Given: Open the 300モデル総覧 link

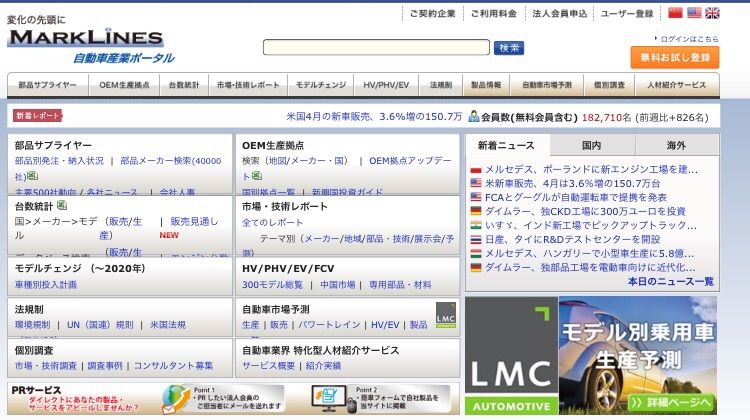Looking at the screenshot, I should pyautogui.click(x=272, y=285).
